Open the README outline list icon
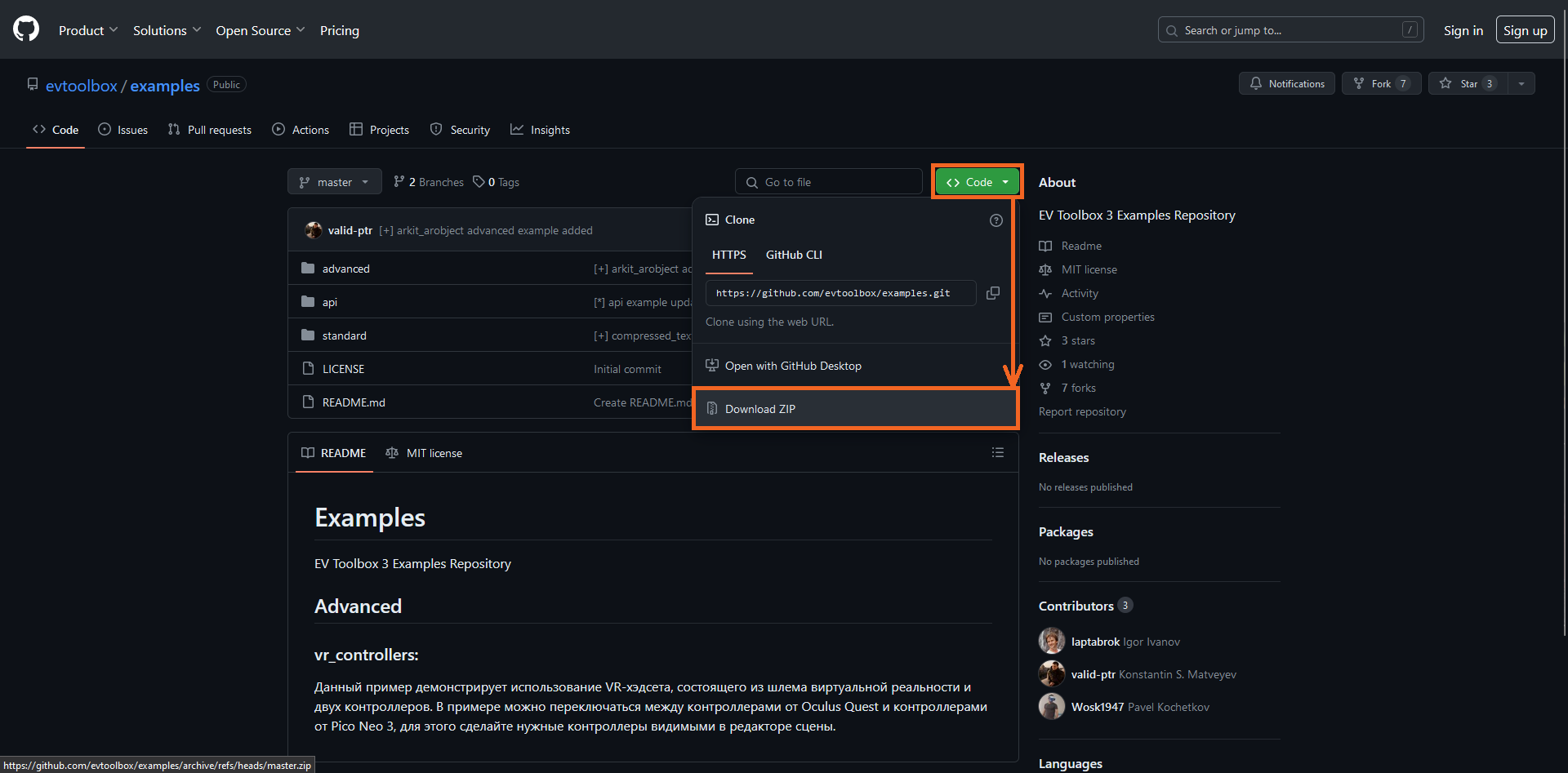Viewport: 1568px width, 773px height. (997, 452)
